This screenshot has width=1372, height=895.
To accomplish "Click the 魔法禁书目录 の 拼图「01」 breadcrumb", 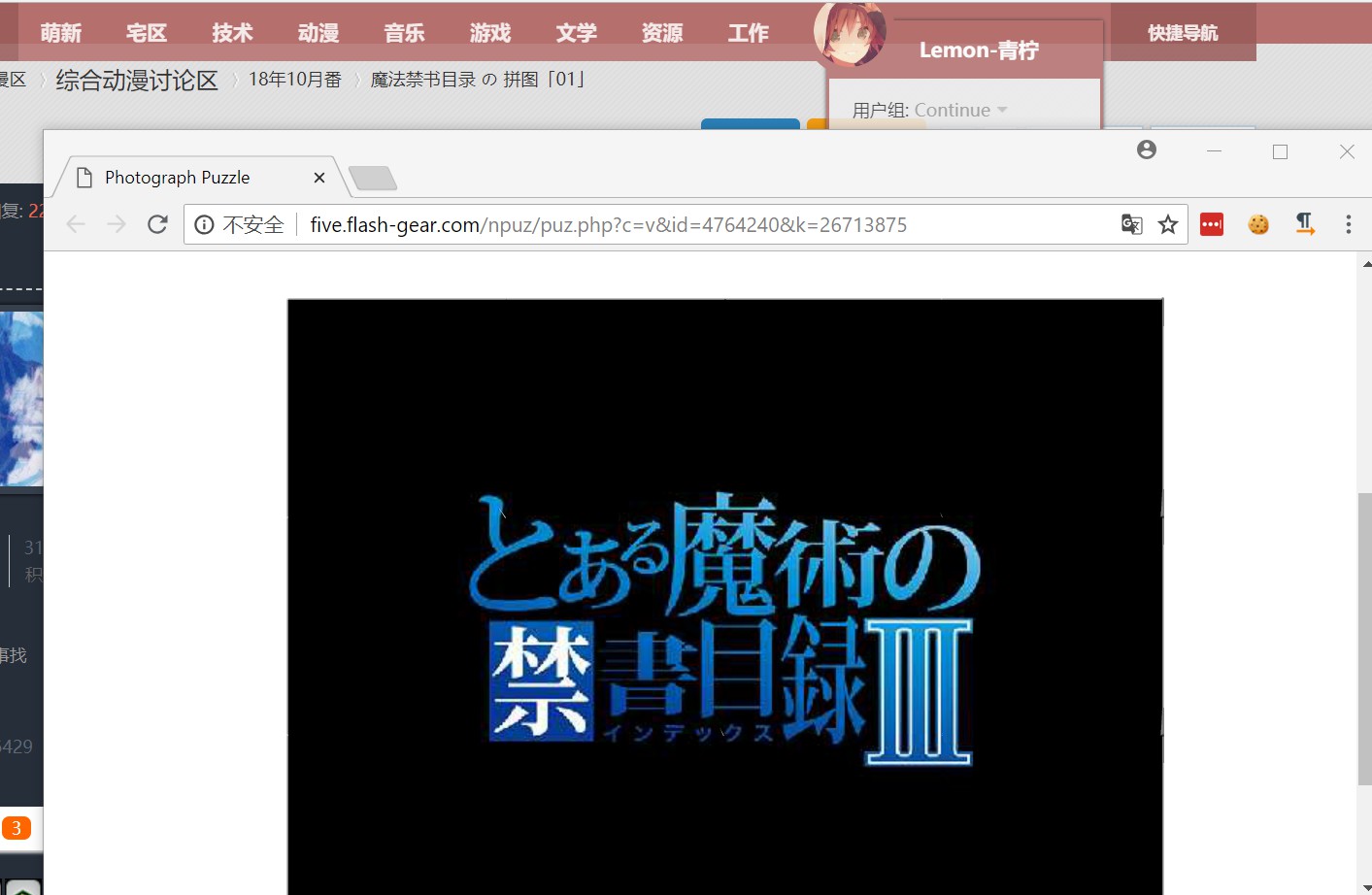I will point(479,80).
